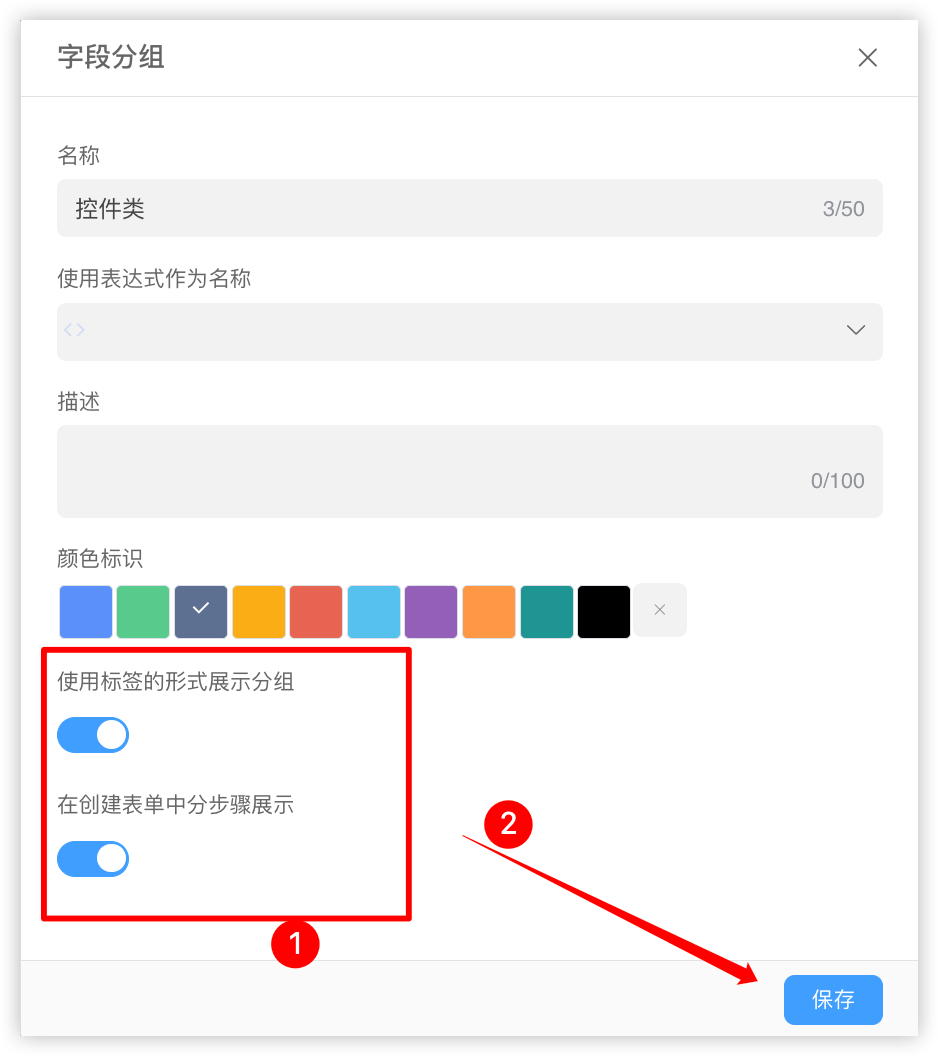Viewport: 938px width, 1056px height.
Task: Pick the red color swatch
Action: pyautogui.click(x=316, y=612)
